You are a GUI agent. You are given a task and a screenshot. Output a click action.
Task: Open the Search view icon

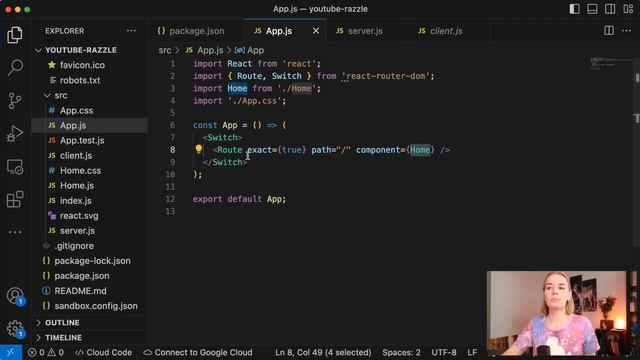click(x=15, y=67)
